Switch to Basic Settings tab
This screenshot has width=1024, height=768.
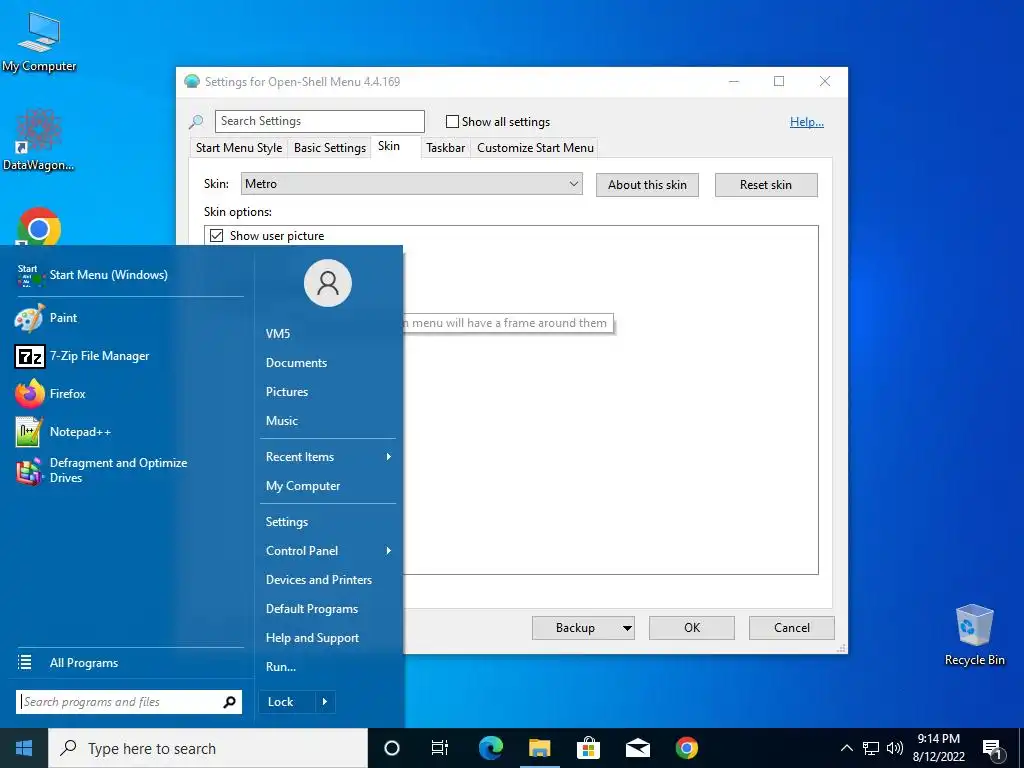point(330,148)
